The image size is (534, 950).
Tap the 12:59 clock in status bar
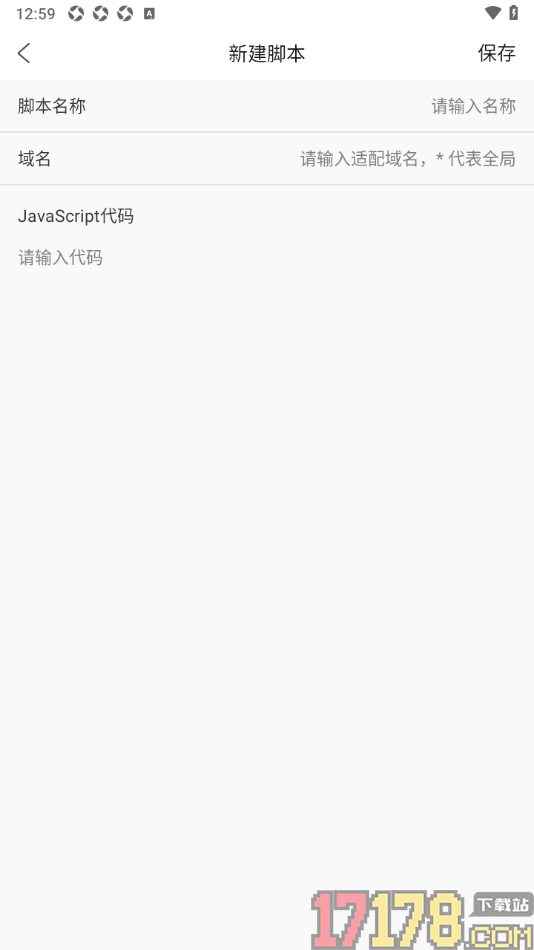pos(35,13)
